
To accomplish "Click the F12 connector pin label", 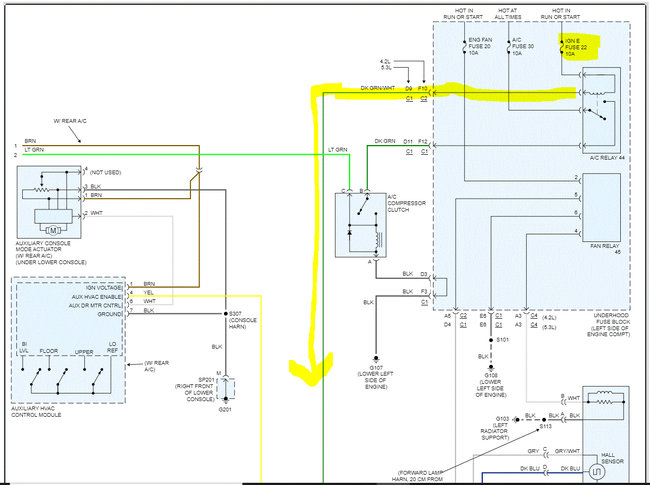I will [422, 142].
